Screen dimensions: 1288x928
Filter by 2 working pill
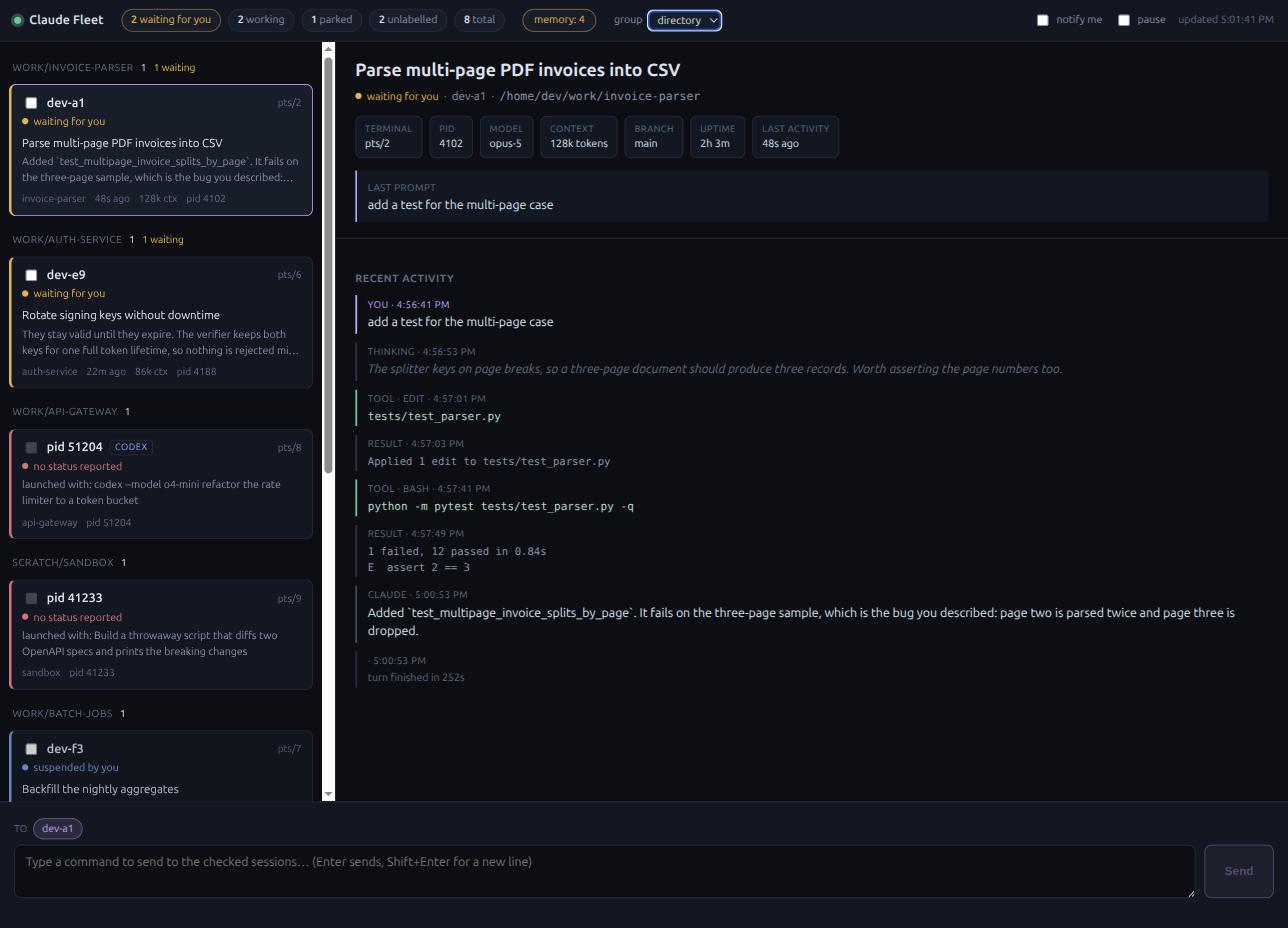[x=261, y=20]
